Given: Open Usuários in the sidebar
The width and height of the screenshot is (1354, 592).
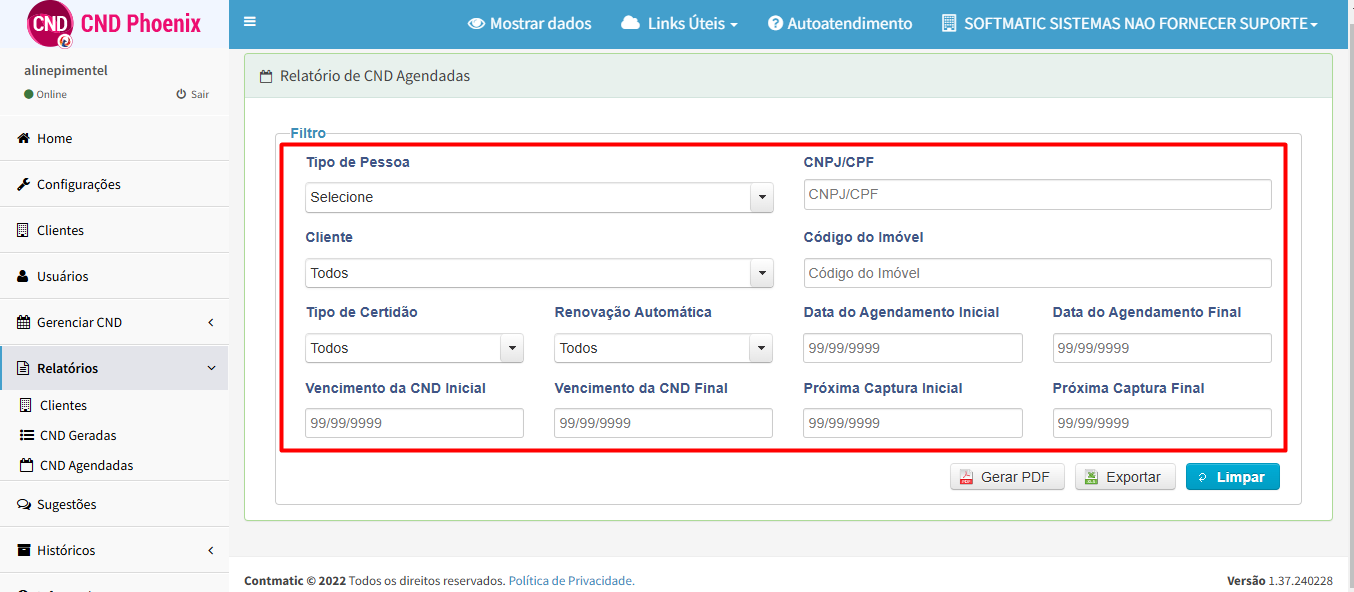Looking at the screenshot, I should tap(62, 277).
